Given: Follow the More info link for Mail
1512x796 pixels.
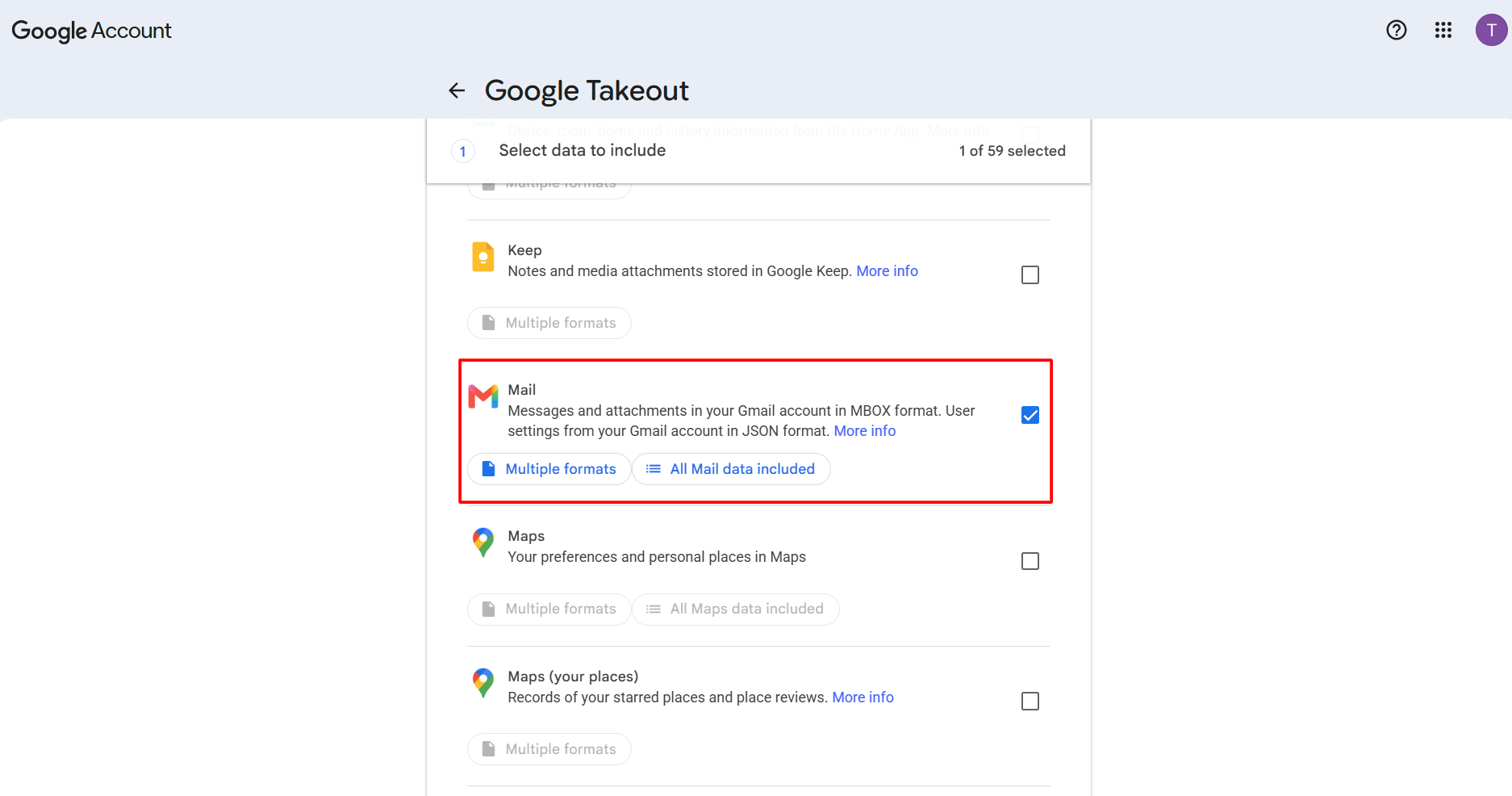Looking at the screenshot, I should point(865,431).
